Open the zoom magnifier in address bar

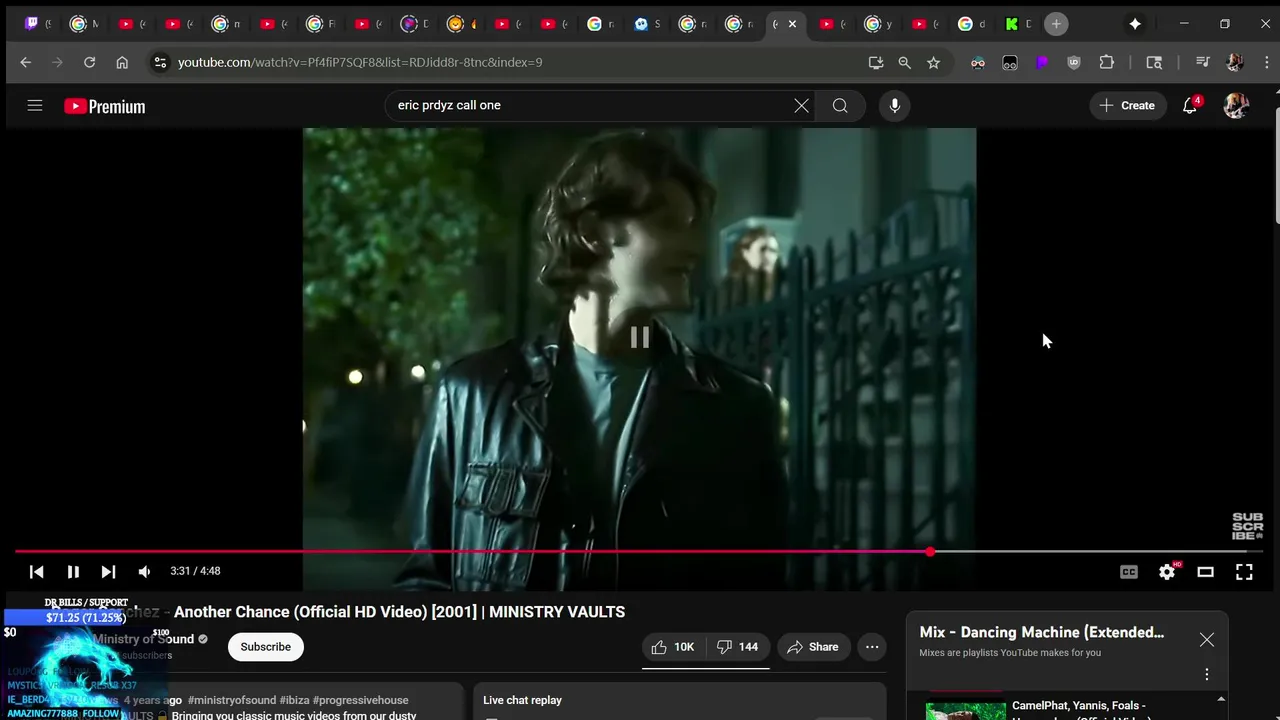coord(904,62)
